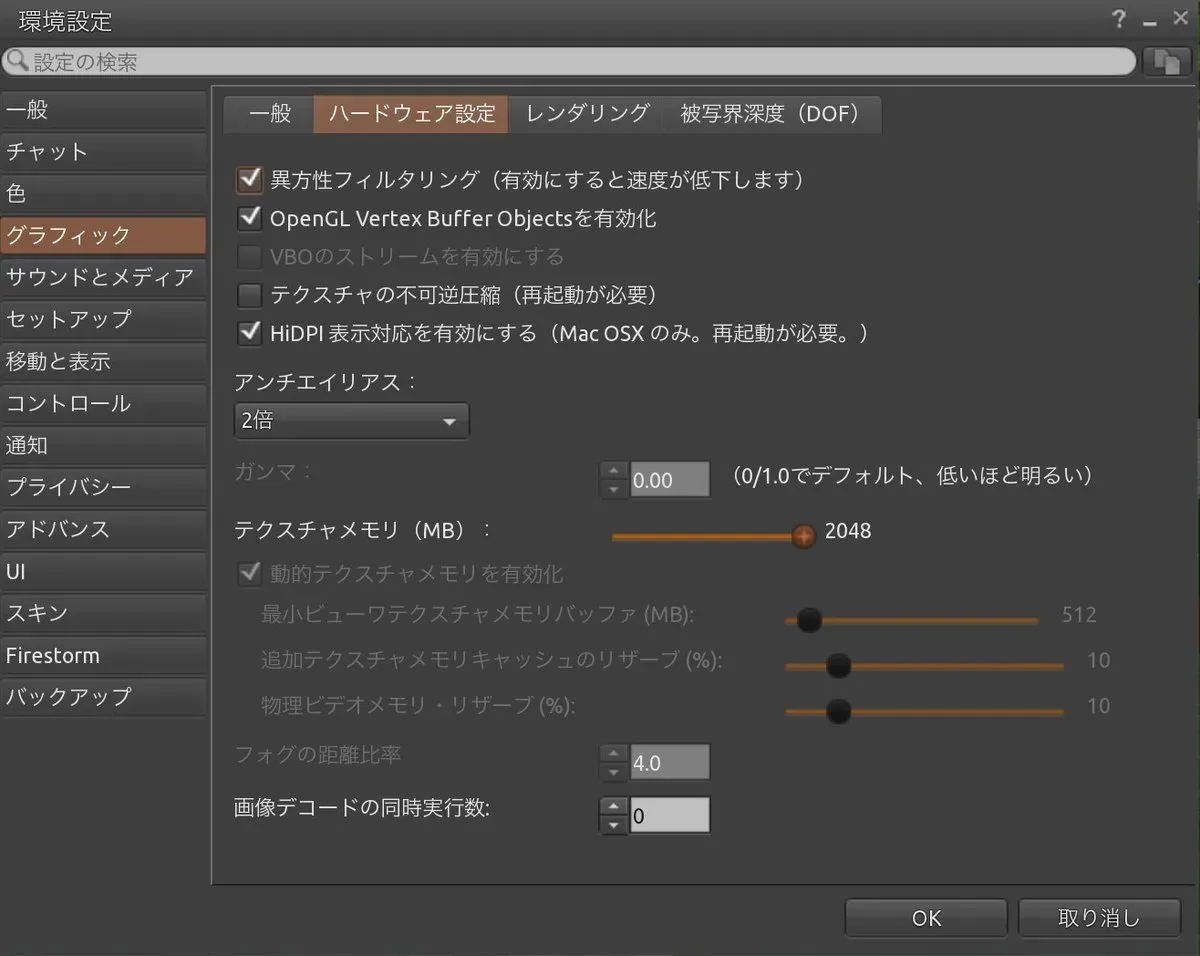Switch to the 一般 tab in the graphics panel
1200x956 pixels.
click(269, 114)
